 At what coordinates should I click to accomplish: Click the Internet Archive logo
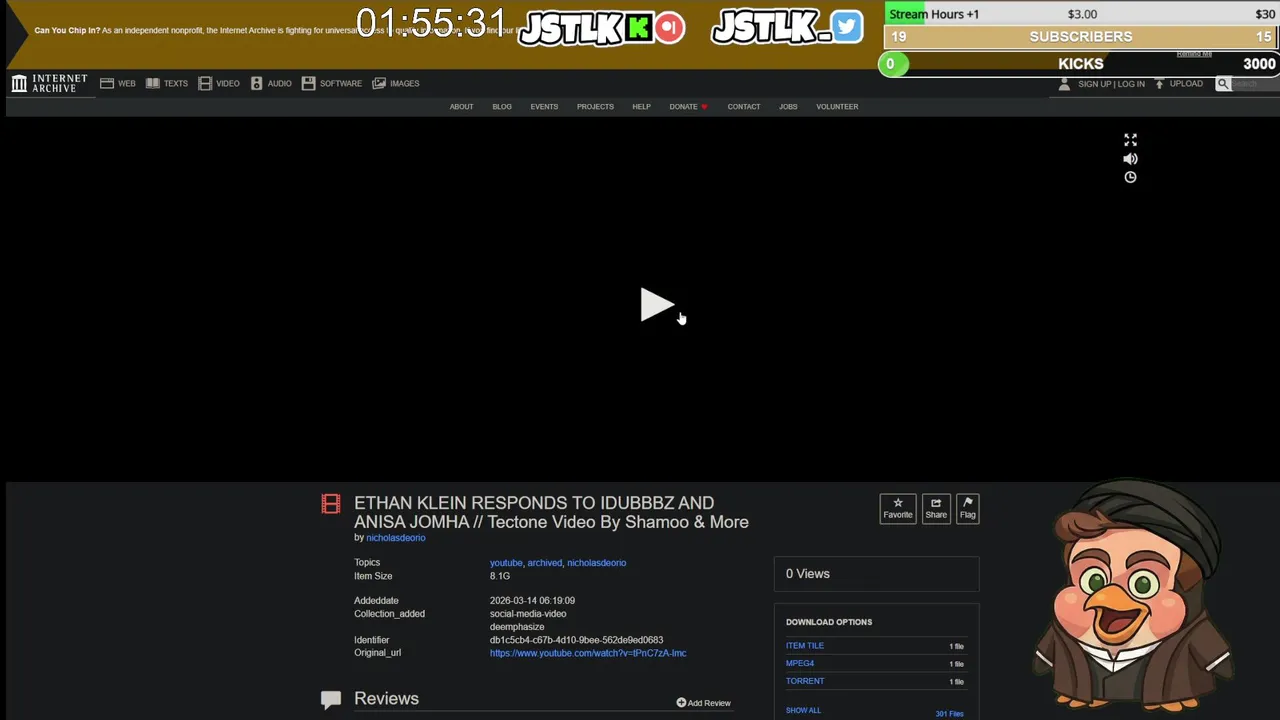[x=49, y=84]
